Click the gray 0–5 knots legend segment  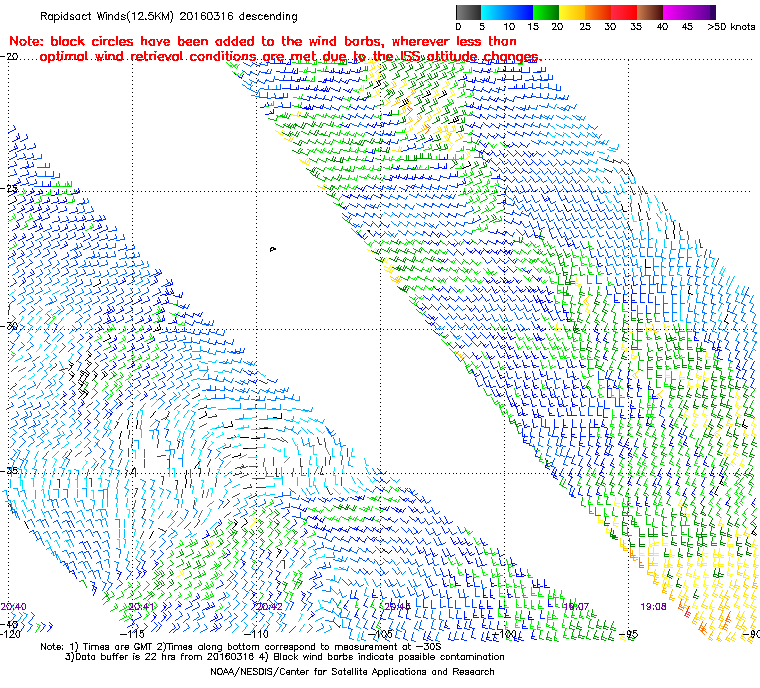coord(469,12)
